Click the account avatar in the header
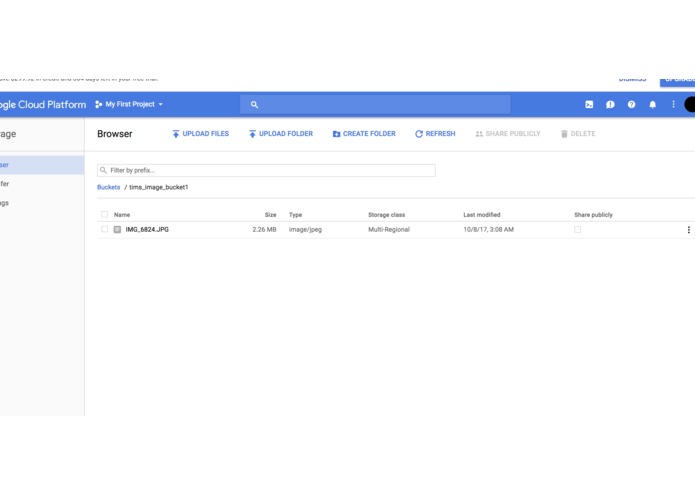This screenshot has width=695, height=494. pyautogui.click(x=690, y=105)
